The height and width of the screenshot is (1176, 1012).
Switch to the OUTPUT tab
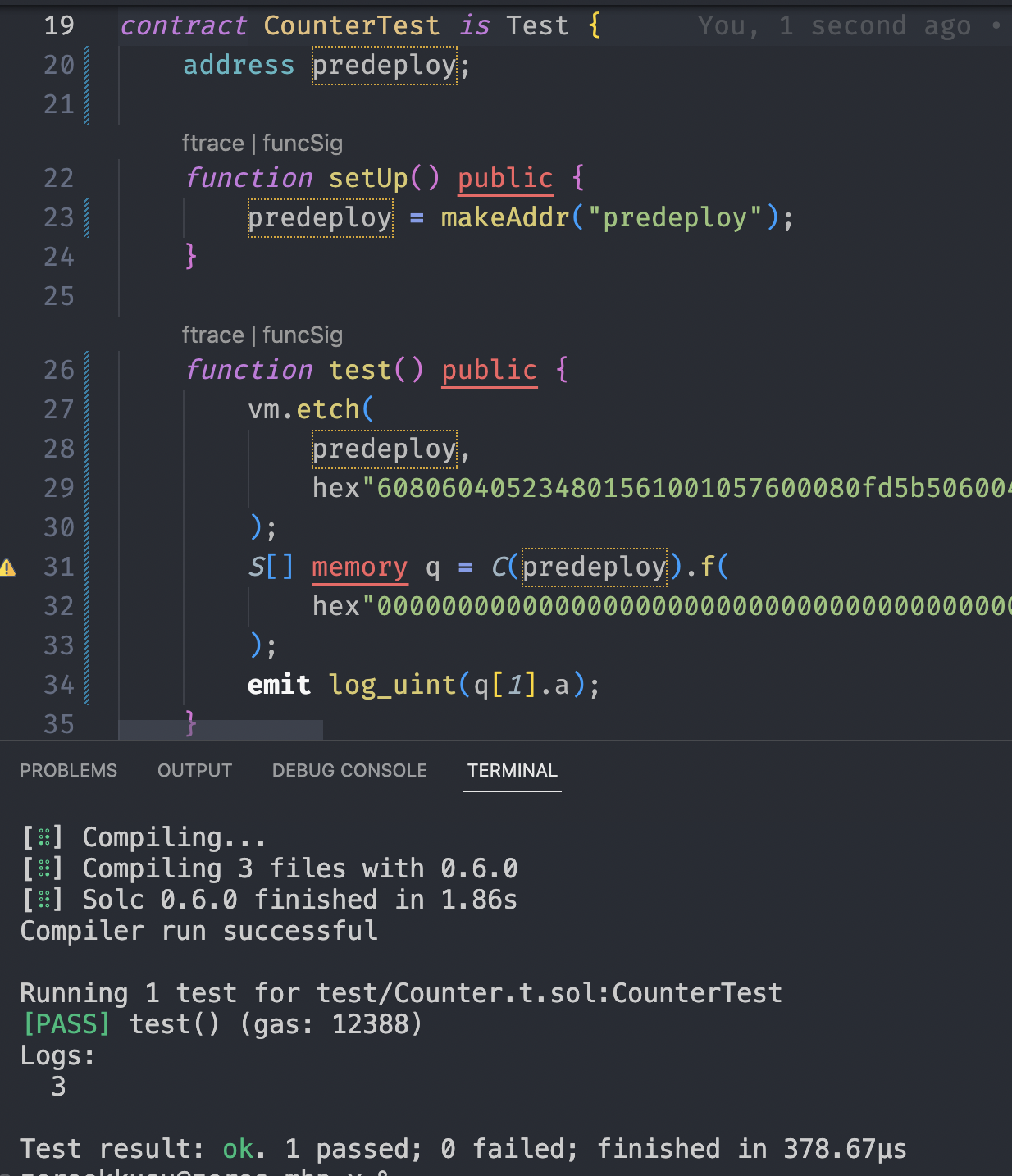195,770
